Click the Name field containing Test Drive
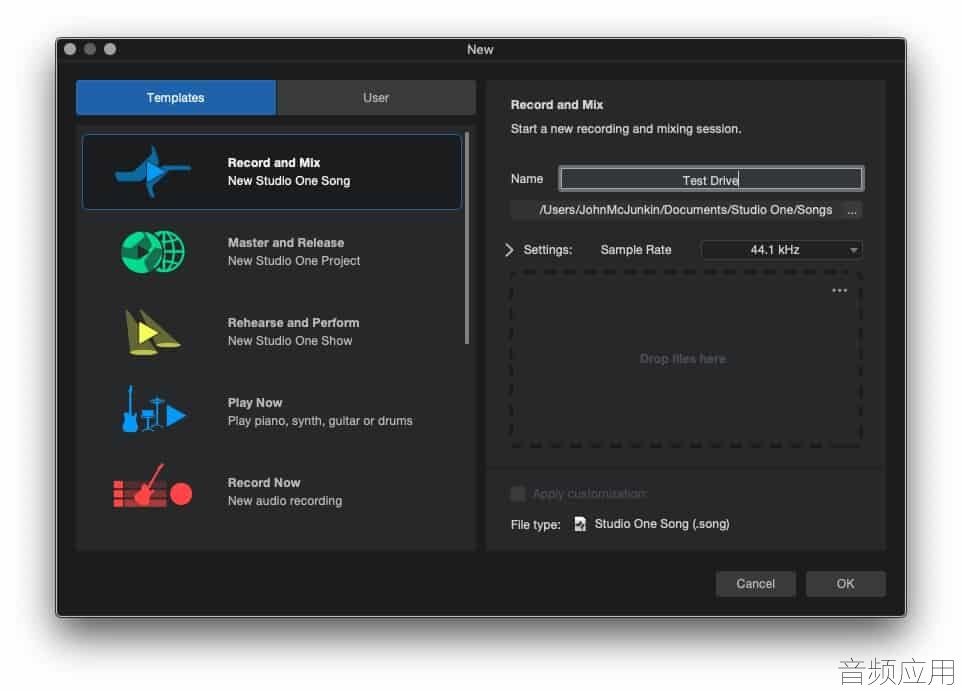 click(711, 179)
